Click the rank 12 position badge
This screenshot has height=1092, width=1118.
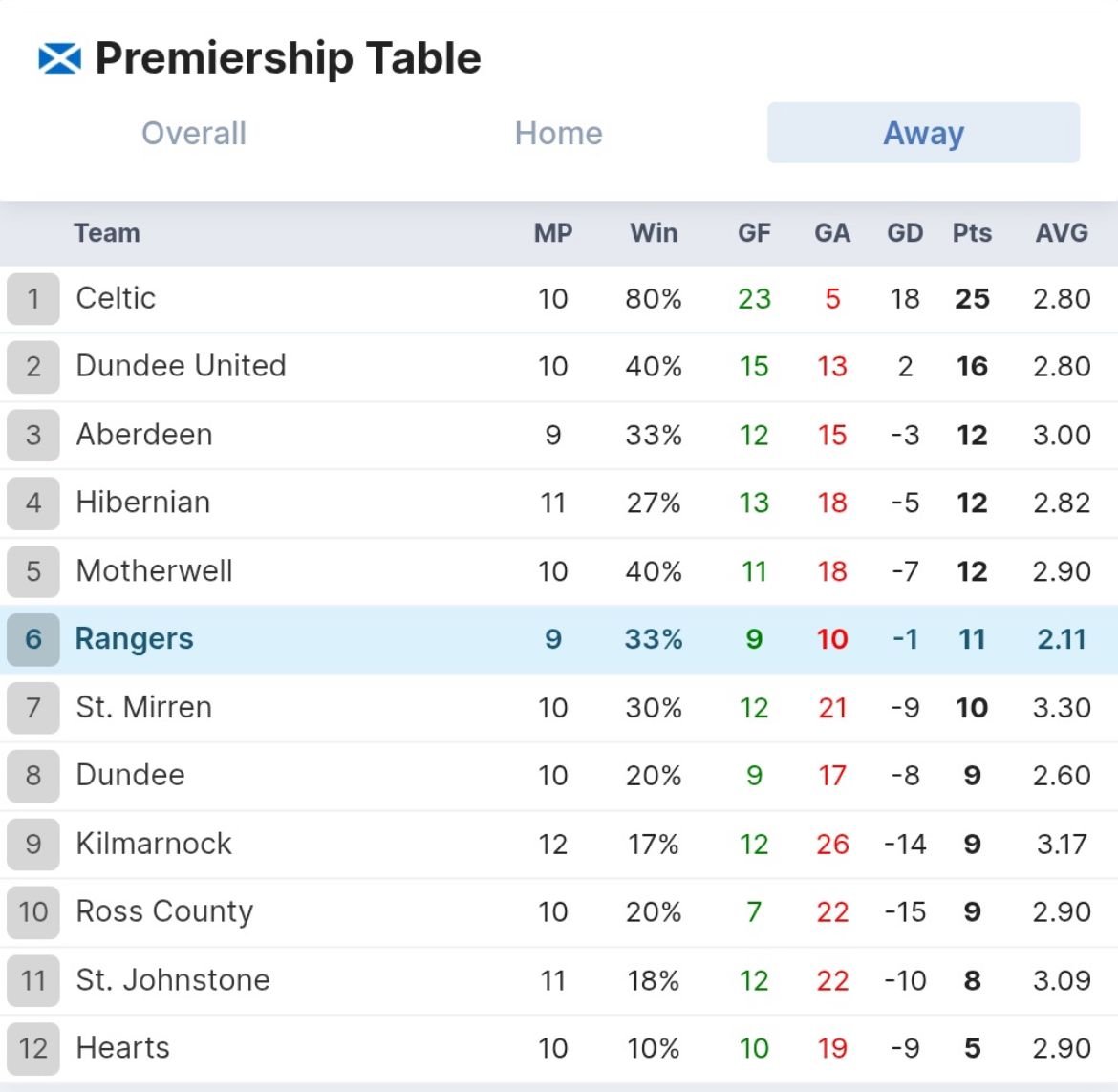coord(32,1048)
